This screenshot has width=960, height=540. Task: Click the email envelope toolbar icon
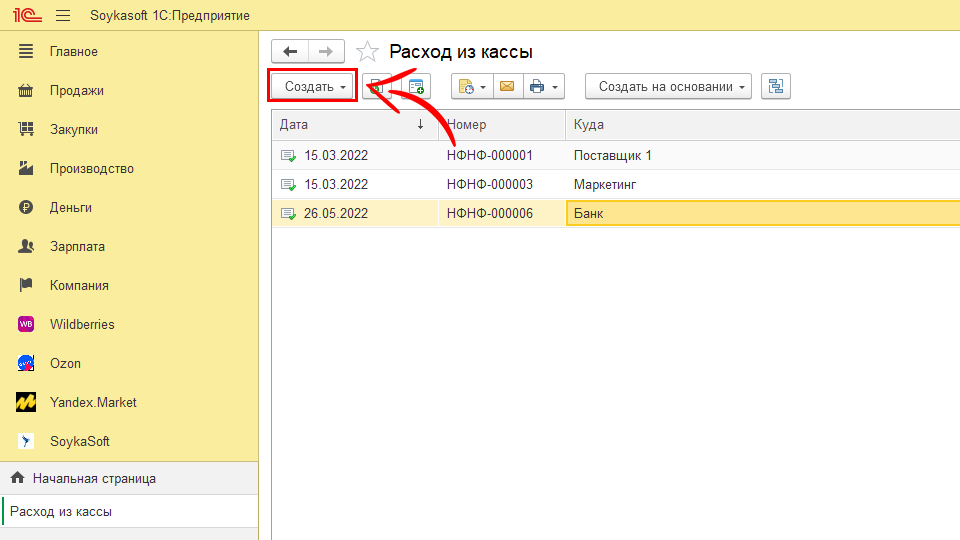pos(507,87)
